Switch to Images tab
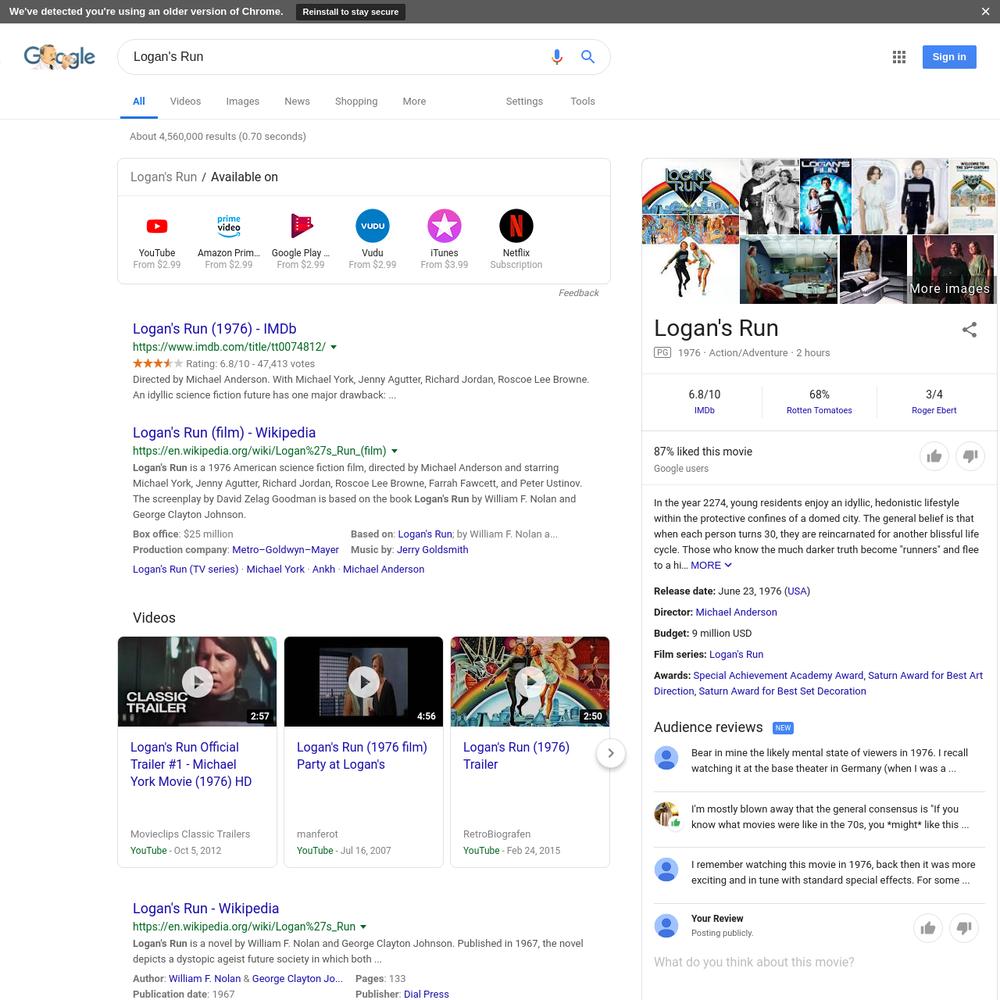 [x=242, y=101]
